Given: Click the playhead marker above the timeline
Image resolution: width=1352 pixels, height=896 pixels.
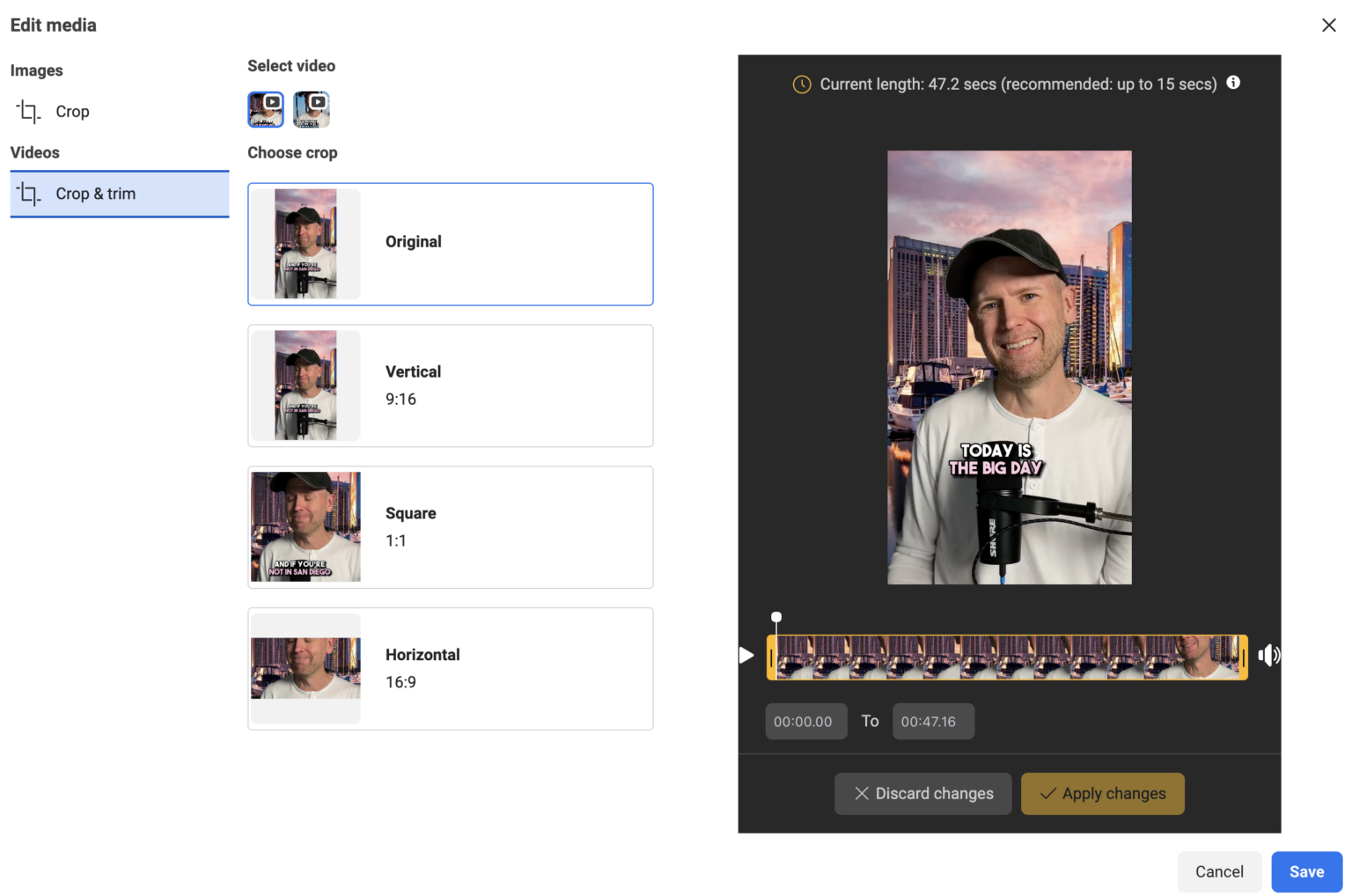Looking at the screenshot, I should pos(776,617).
